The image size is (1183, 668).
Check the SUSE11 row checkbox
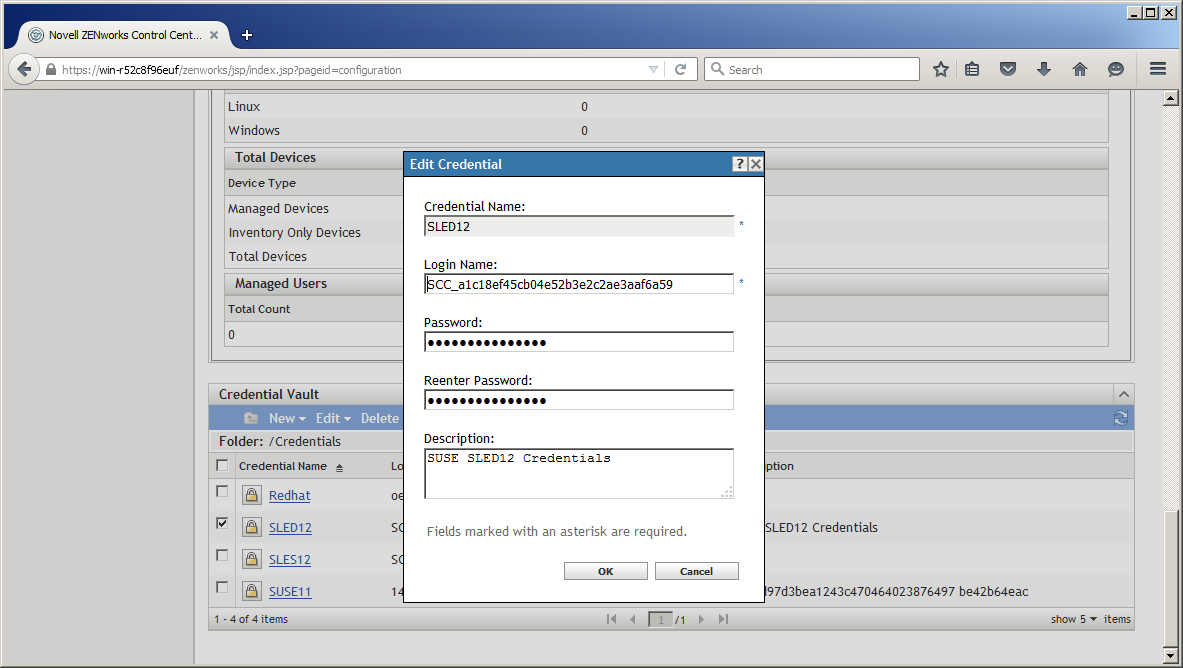point(222,587)
